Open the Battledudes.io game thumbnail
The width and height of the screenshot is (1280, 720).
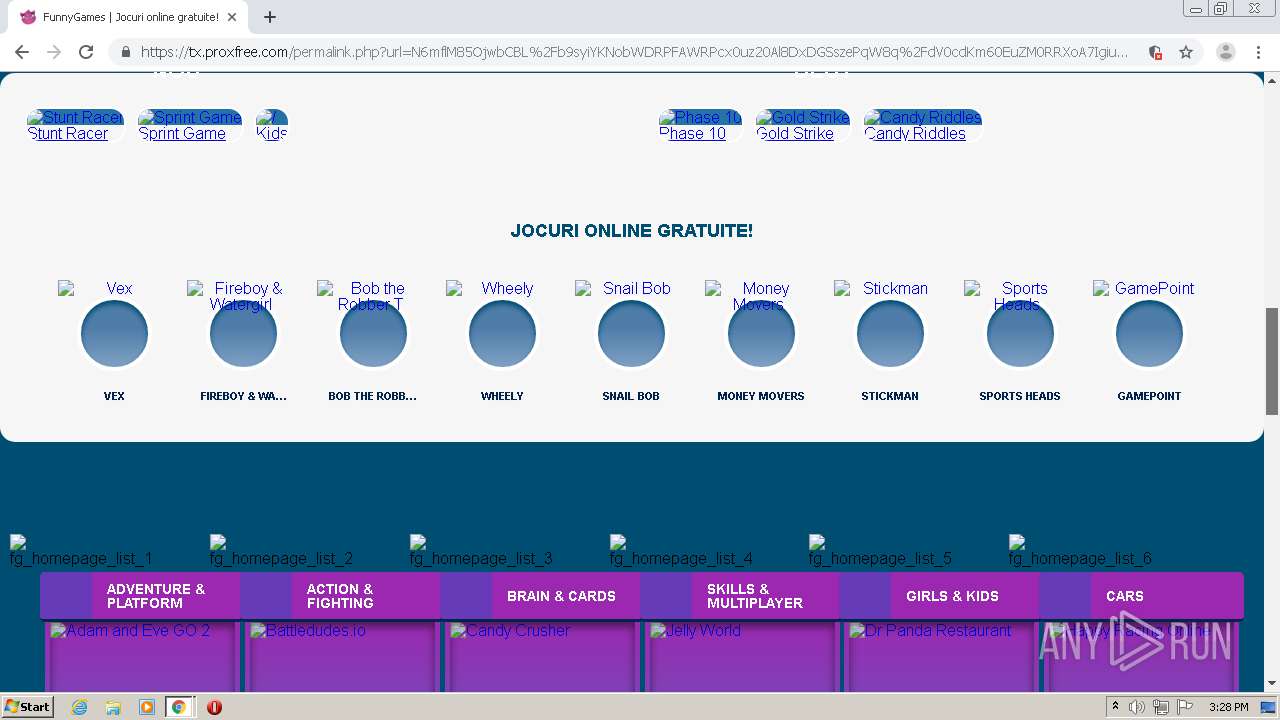(x=341, y=656)
